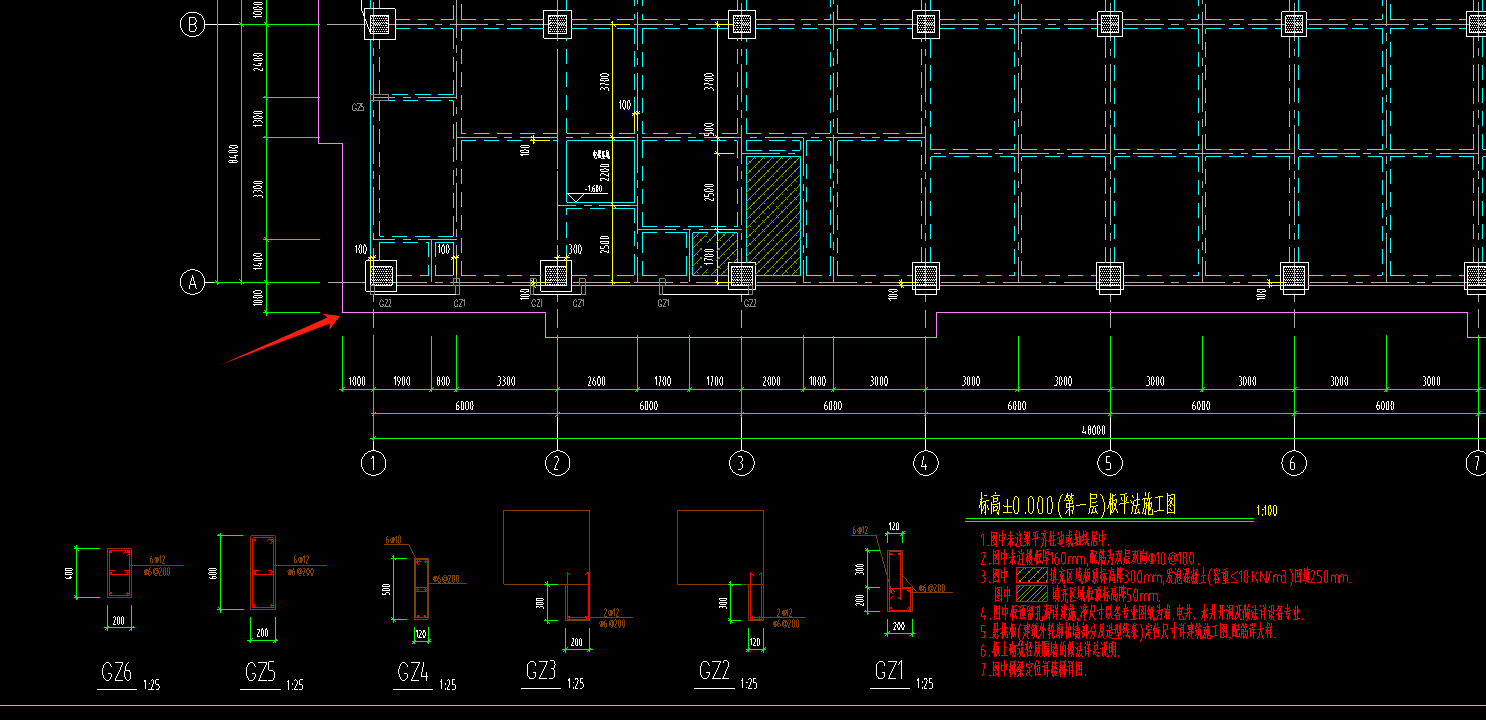Select grid axis bubble 2
Image resolution: width=1486 pixels, height=720 pixels.
click(557, 463)
